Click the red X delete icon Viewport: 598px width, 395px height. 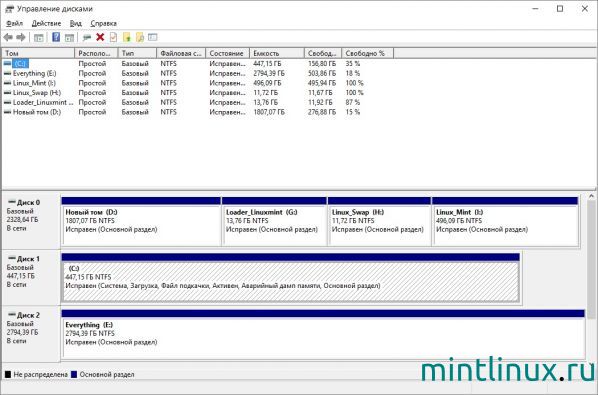(100, 37)
